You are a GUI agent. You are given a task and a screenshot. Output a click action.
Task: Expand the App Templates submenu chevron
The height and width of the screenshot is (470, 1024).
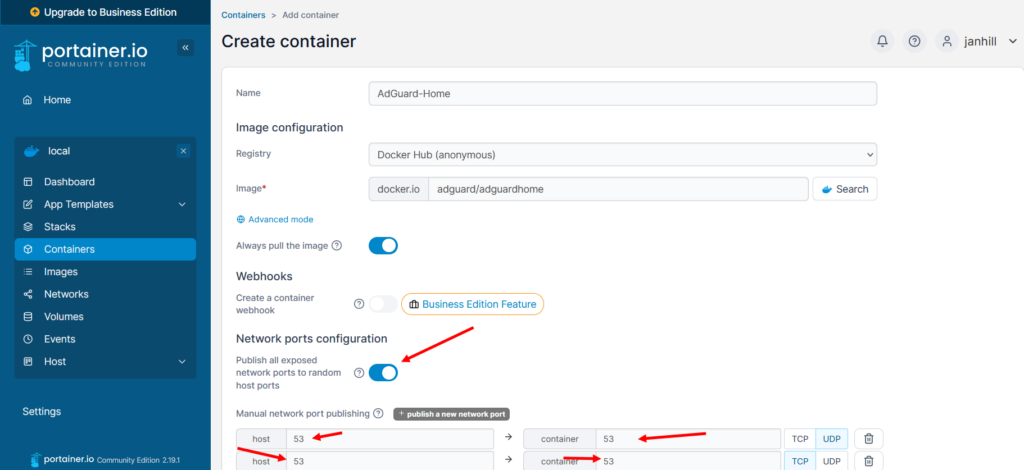tap(182, 204)
